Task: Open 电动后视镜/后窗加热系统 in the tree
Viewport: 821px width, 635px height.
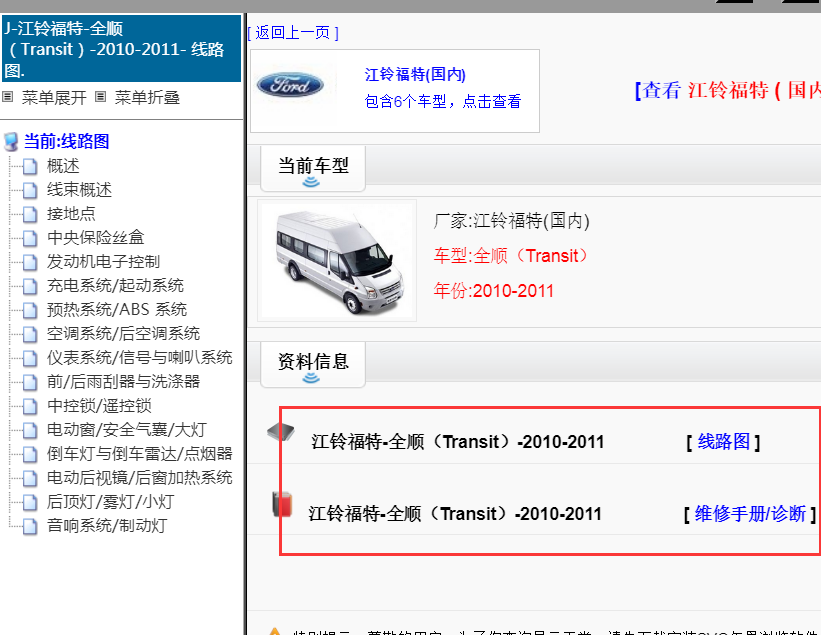Action: click(139, 478)
